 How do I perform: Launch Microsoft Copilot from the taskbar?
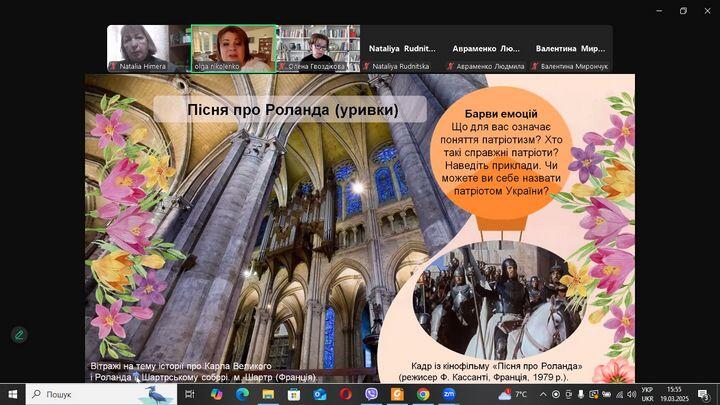[216, 394]
